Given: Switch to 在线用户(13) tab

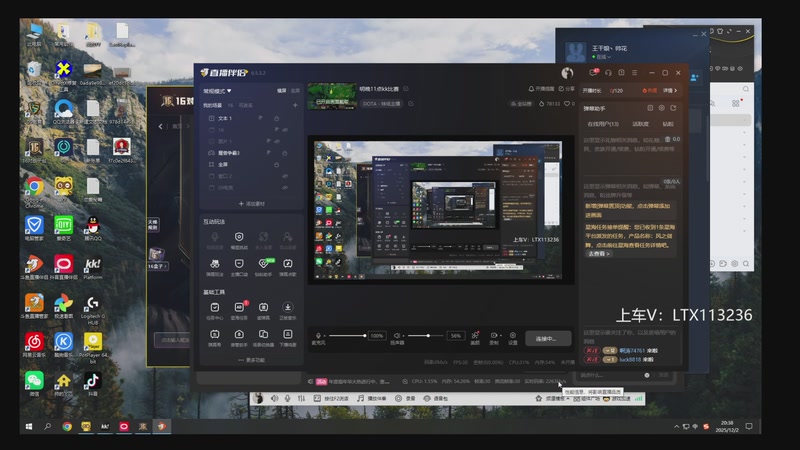Looking at the screenshot, I should [x=603, y=124].
